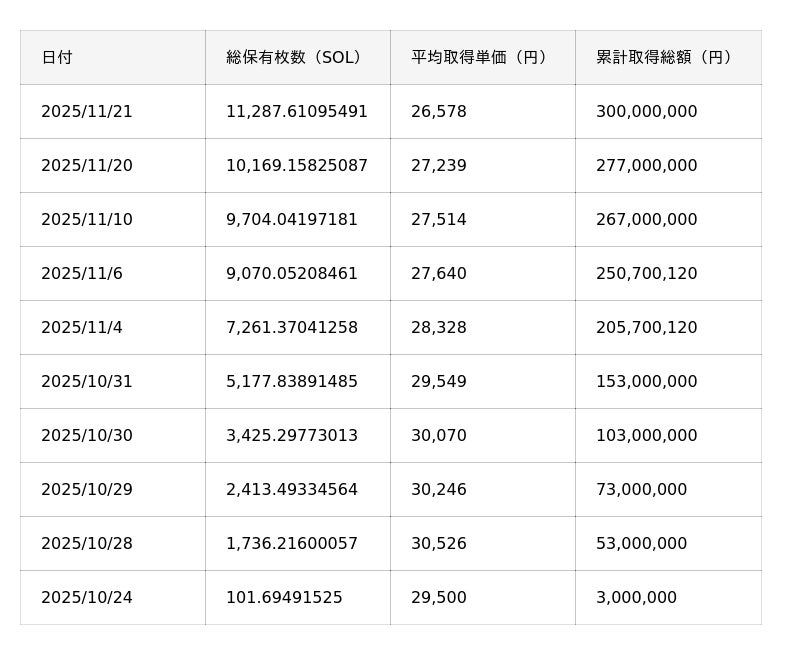Click the 9,070.05208461 holdings cell
800x655 pixels.
[292, 274]
